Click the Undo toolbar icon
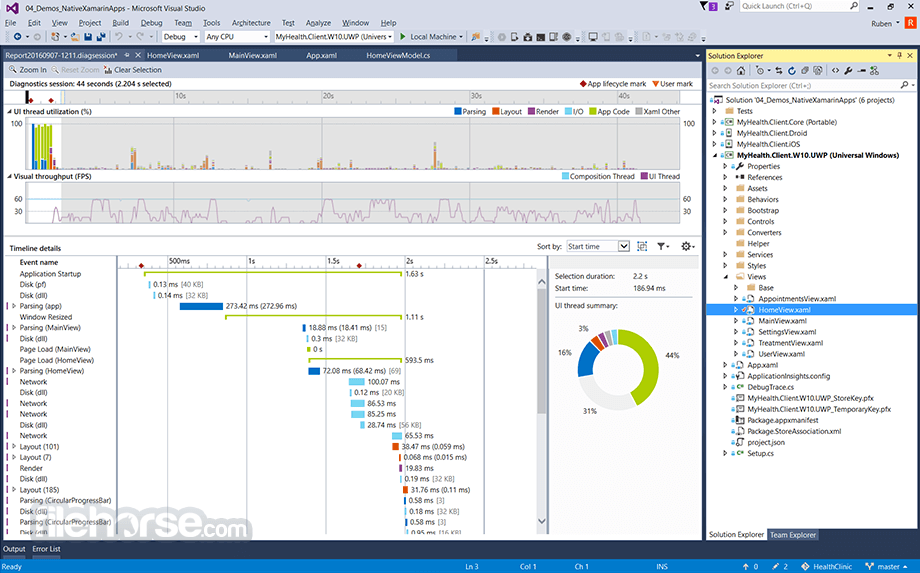Screen dimensions: 920x573 (119, 36)
